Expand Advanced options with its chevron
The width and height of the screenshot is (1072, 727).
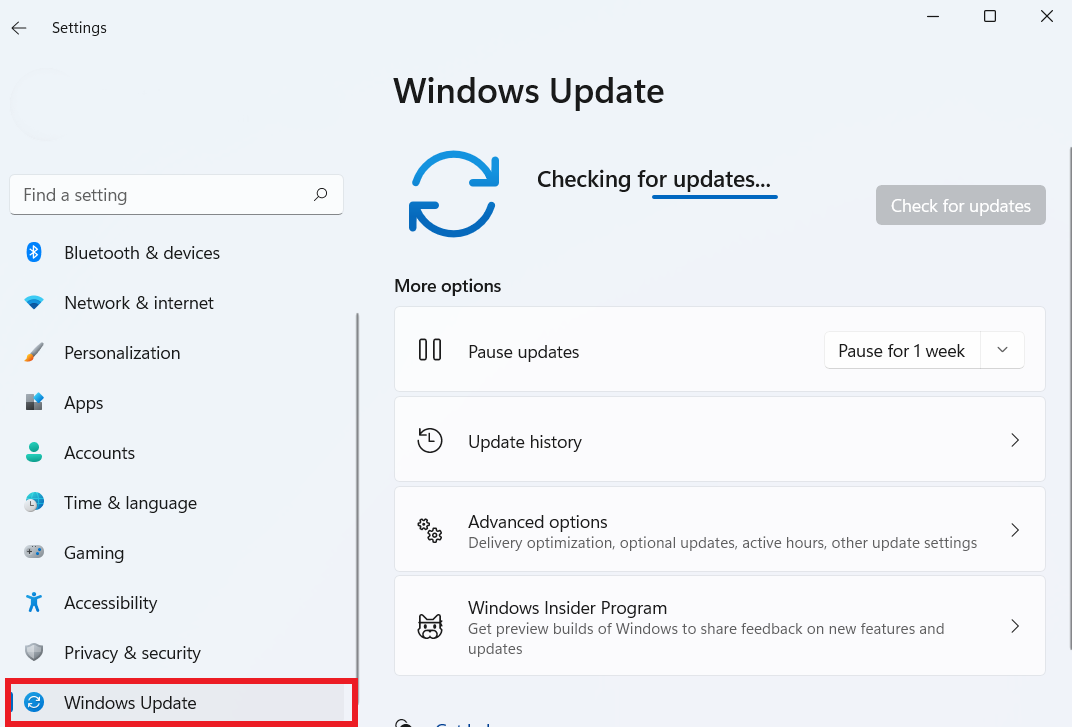[x=1015, y=530]
